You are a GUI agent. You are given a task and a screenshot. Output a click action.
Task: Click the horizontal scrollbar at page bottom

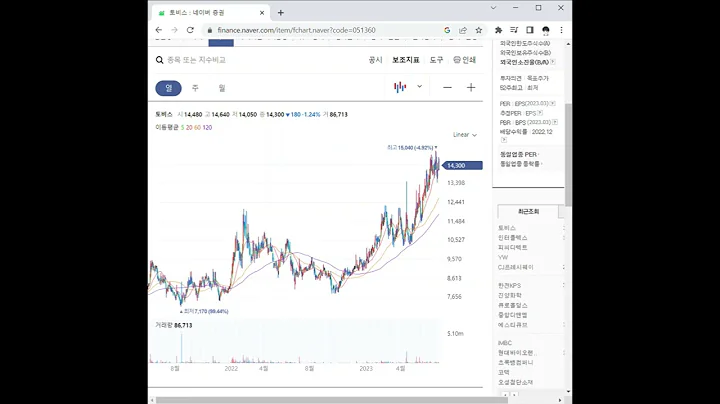pyautogui.click(x=332, y=400)
